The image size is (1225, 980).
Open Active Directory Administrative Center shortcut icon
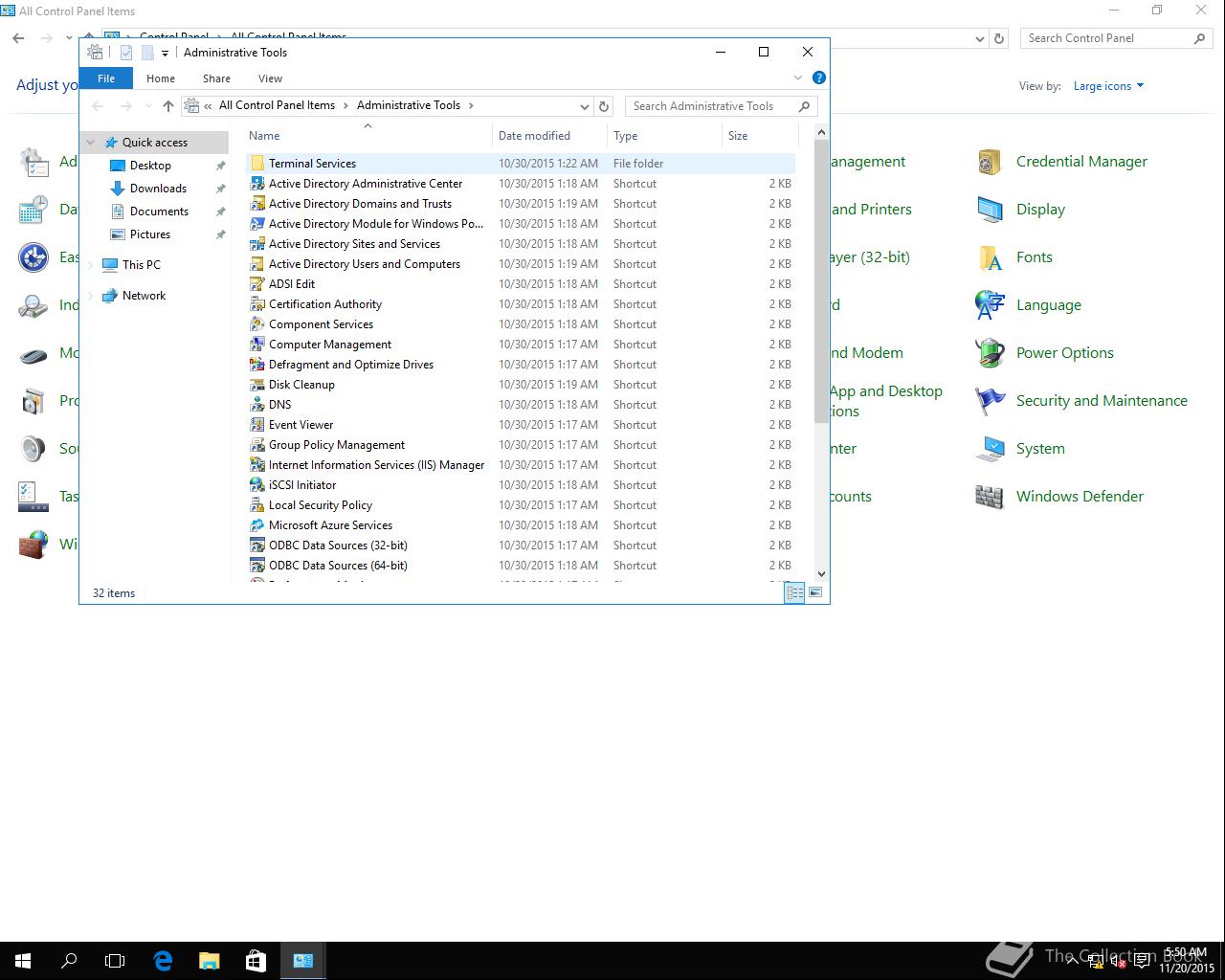coord(256,184)
